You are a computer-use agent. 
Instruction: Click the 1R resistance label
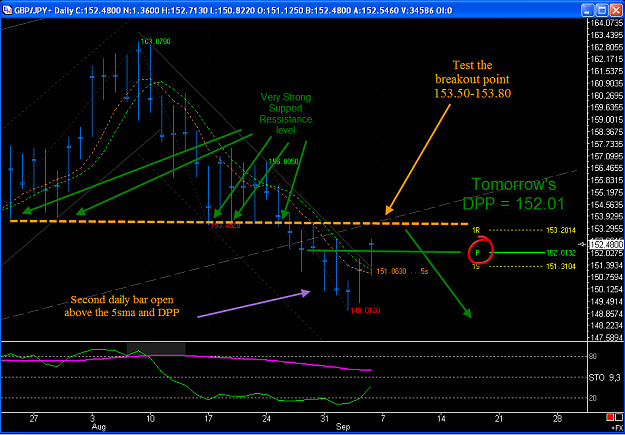[x=476, y=230]
